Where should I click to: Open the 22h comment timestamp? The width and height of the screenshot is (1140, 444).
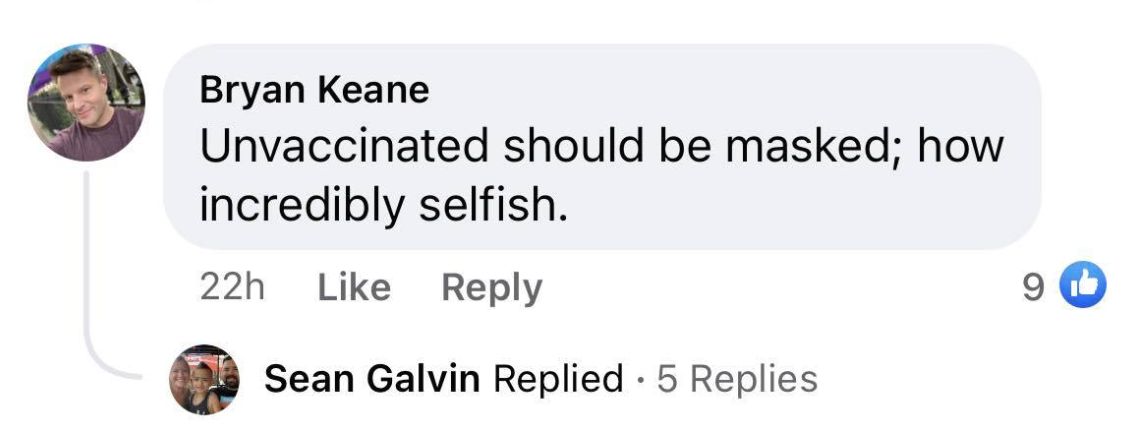coord(232,288)
